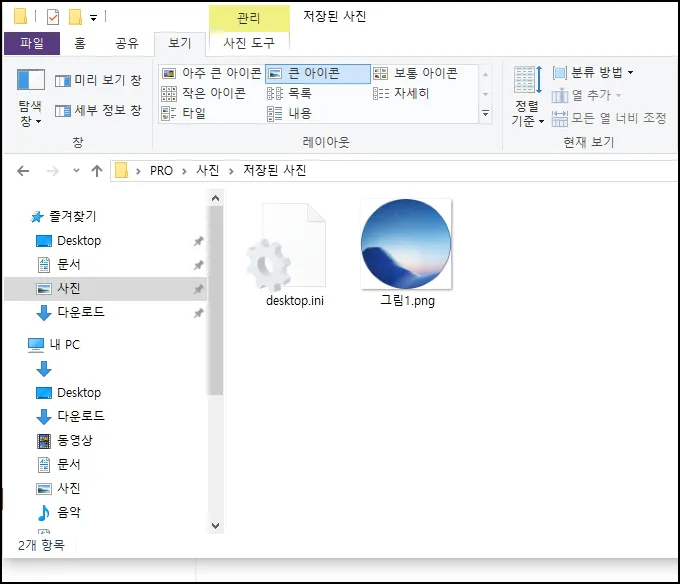Click the unlabeled blue arrow item under 내 PC
This screenshot has height=584, width=680.
[x=44, y=369]
